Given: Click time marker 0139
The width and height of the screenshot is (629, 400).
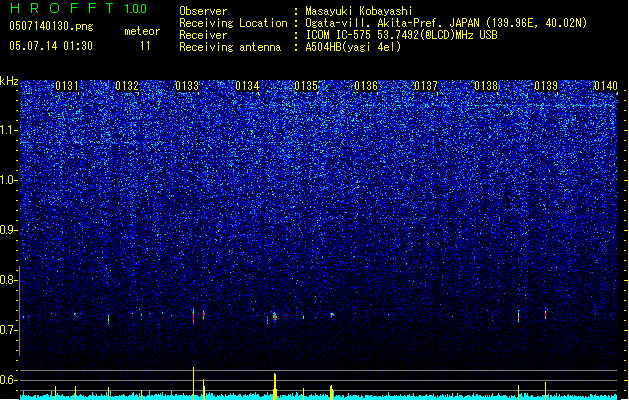Looking at the screenshot, I should click(546, 86).
